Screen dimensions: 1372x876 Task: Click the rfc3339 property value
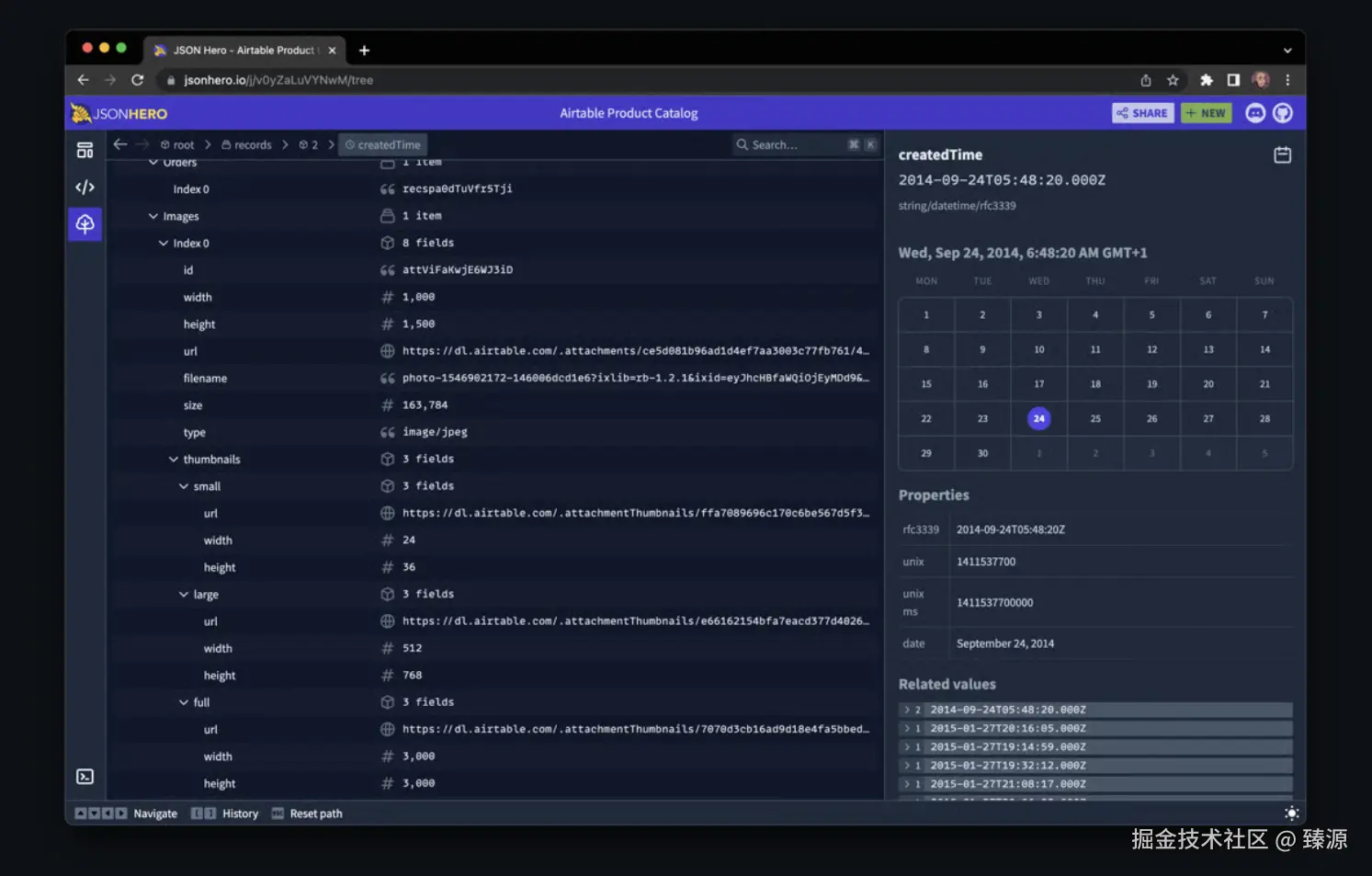coord(1010,529)
